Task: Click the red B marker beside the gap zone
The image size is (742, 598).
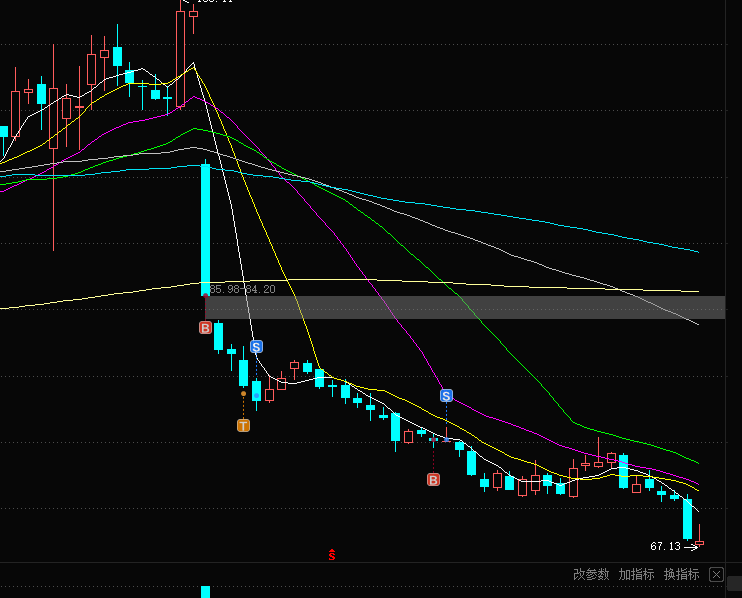Action: pyautogui.click(x=205, y=328)
